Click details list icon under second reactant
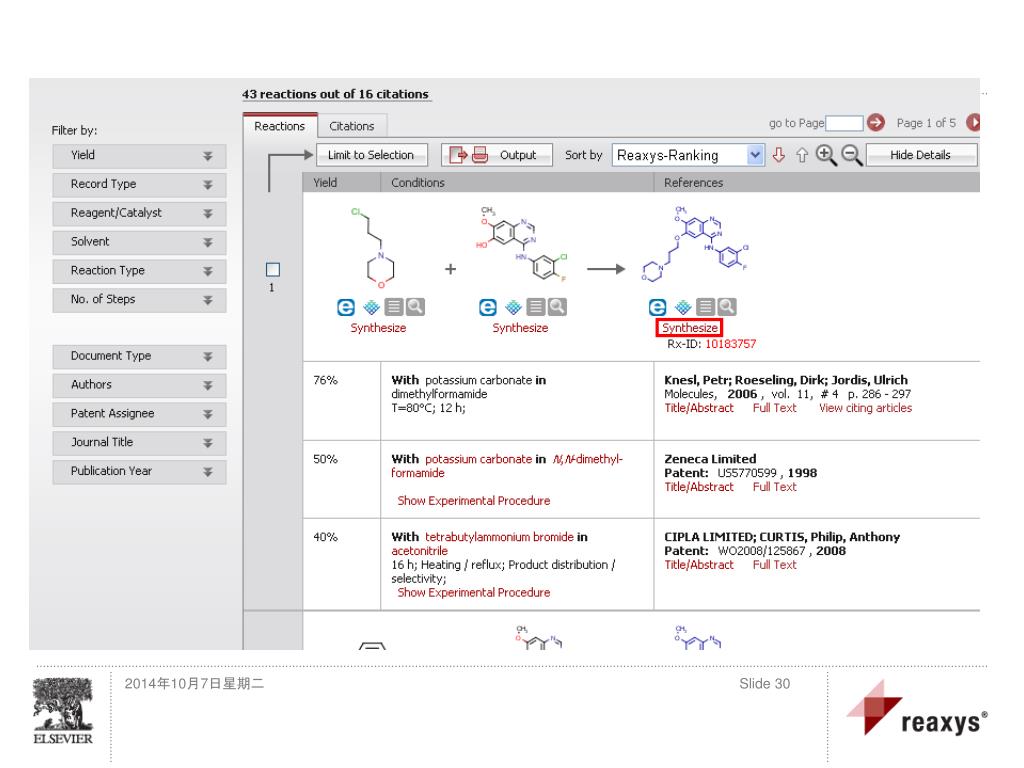 pos(536,307)
